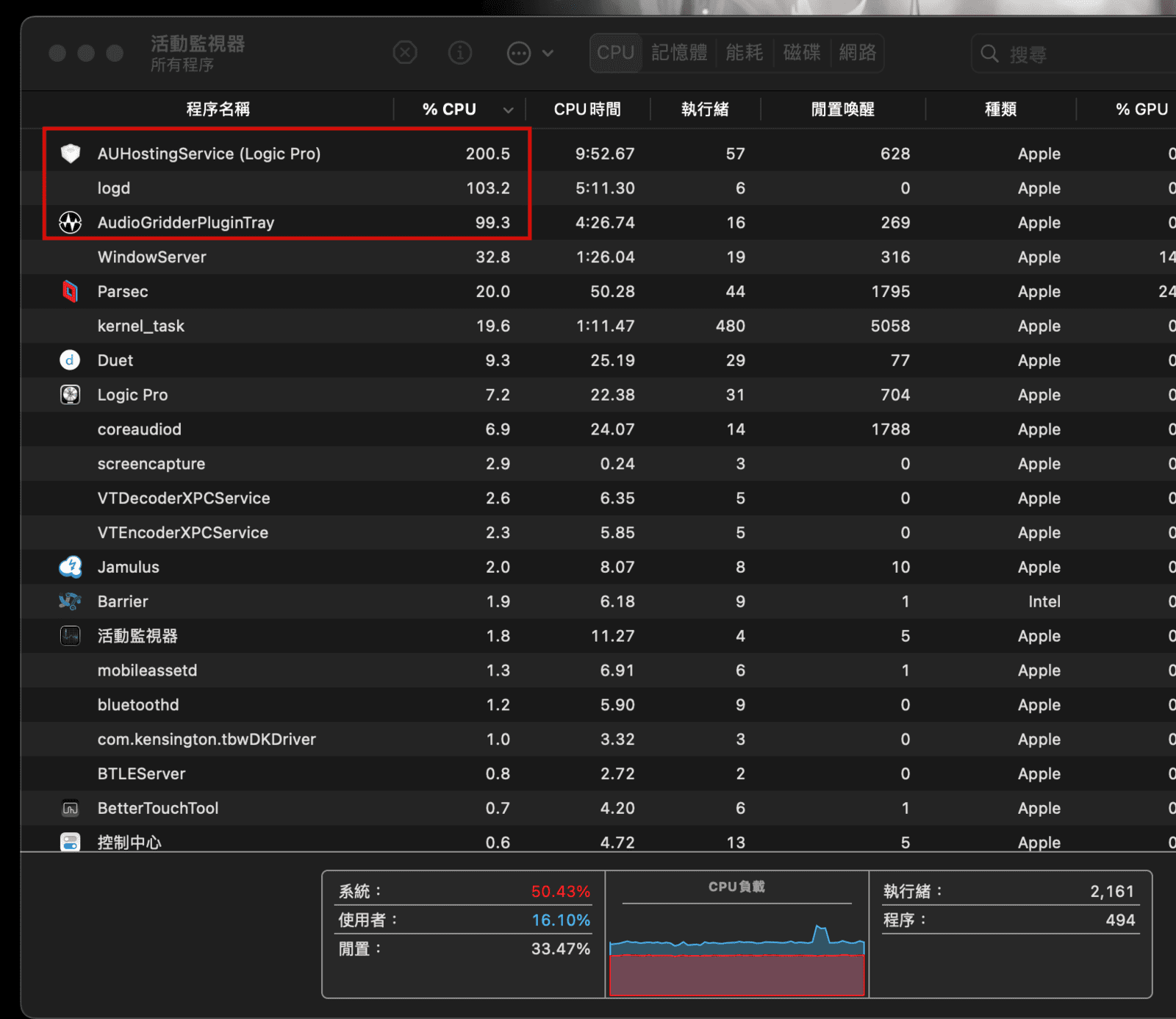Click the AudioGridderPluginTray waveform icon
This screenshot has width=1176, height=1019.
tap(71, 223)
